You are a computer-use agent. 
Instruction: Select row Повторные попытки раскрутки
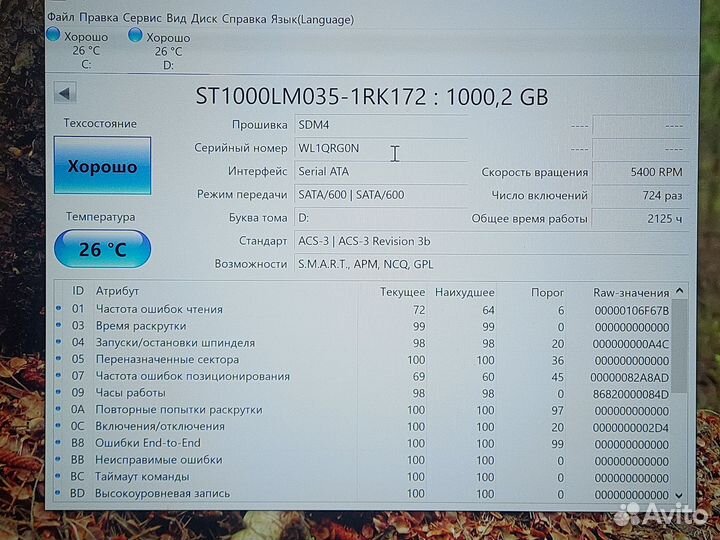363,410
